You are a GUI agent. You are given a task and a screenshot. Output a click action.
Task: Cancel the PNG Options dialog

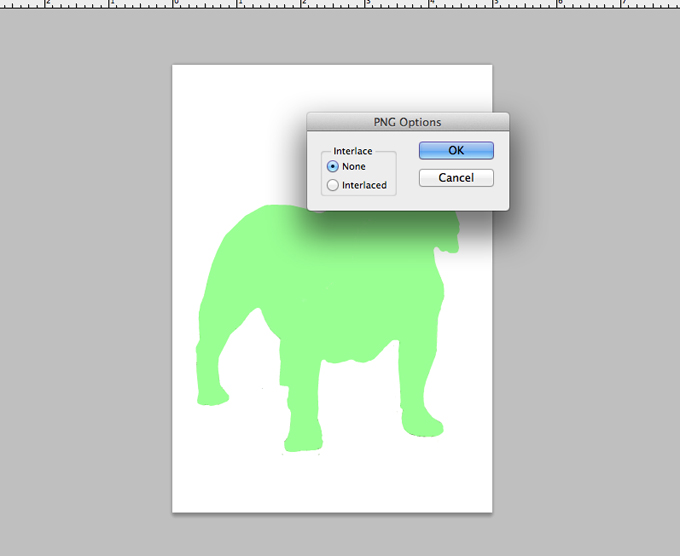(456, 178)
